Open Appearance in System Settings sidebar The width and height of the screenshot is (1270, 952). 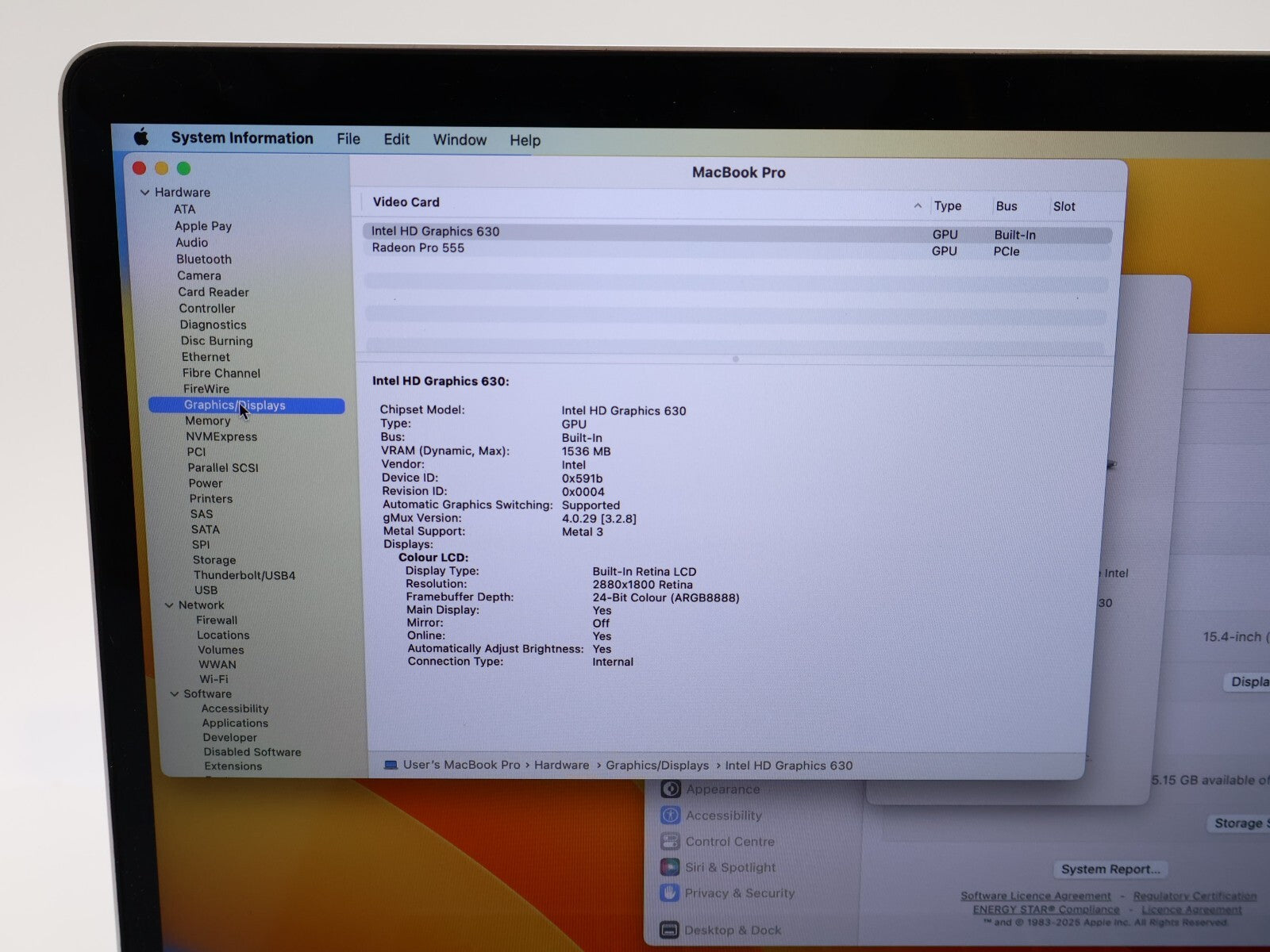(722, 789)
